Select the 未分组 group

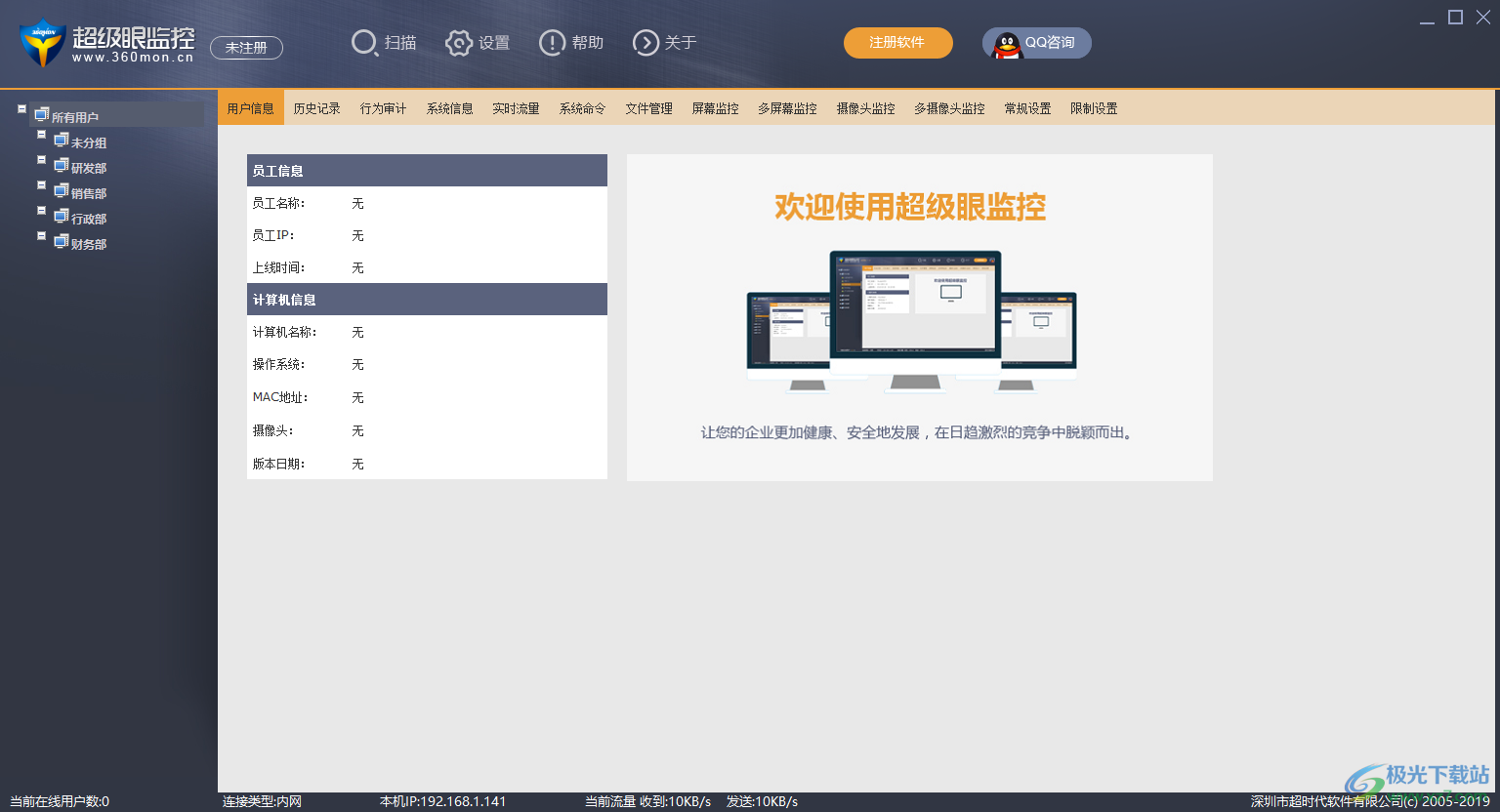[89, 142]
